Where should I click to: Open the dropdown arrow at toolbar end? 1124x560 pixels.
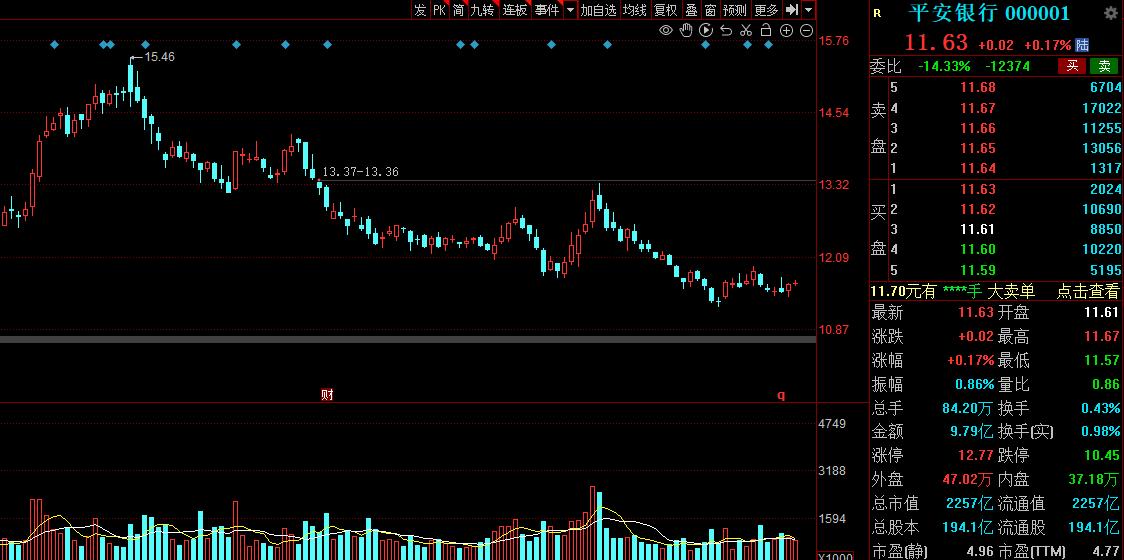point(809,10)
